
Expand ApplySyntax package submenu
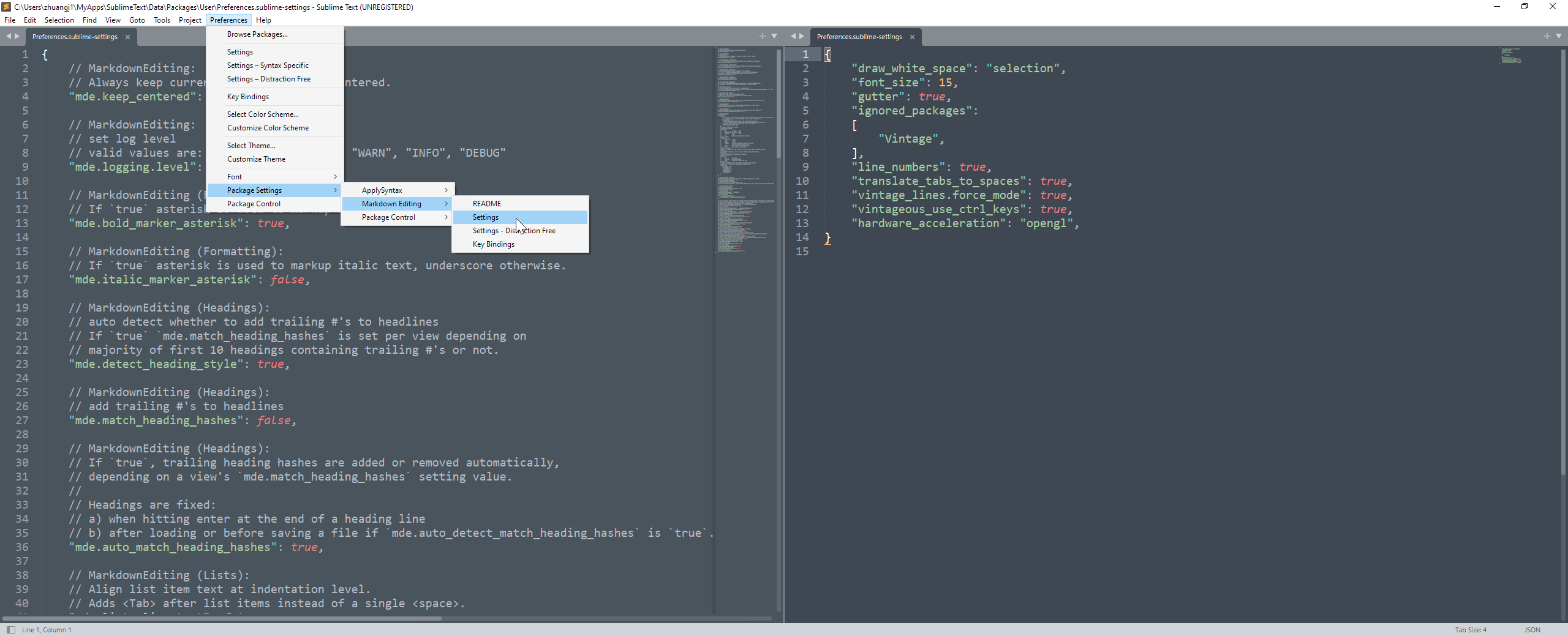coord(398,190)
